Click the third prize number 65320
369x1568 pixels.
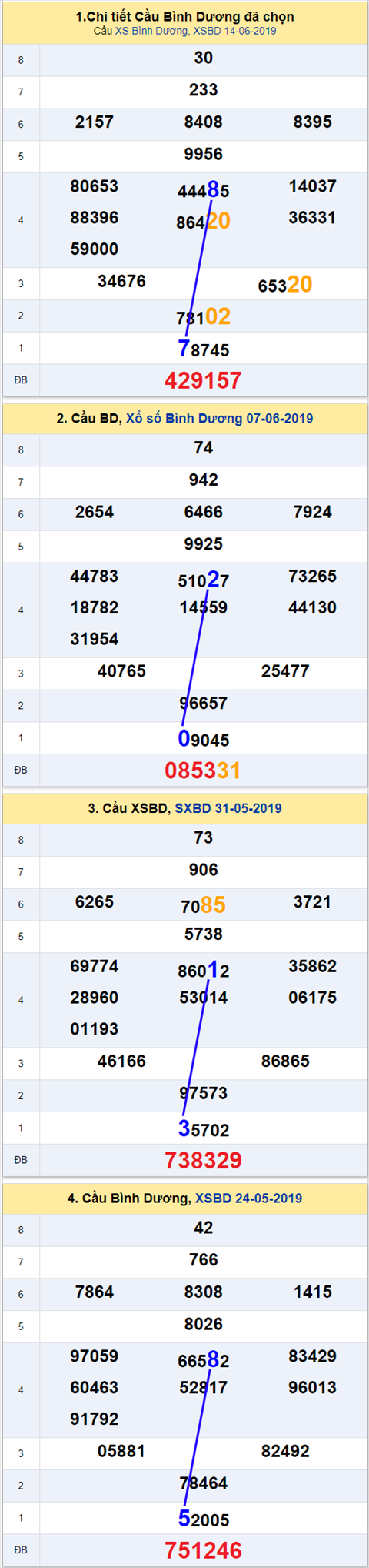285,285
